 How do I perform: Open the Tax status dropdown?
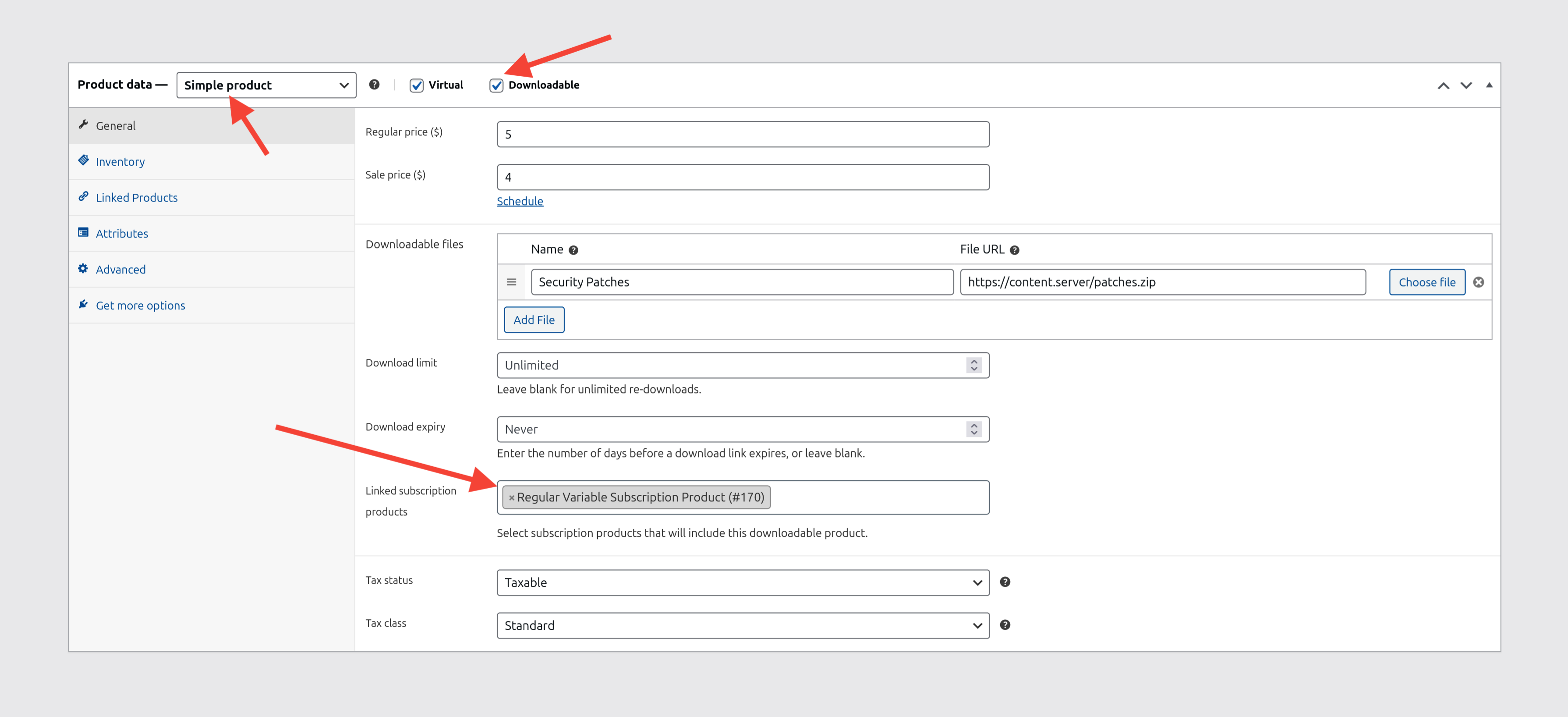click(x=743, y=582)
